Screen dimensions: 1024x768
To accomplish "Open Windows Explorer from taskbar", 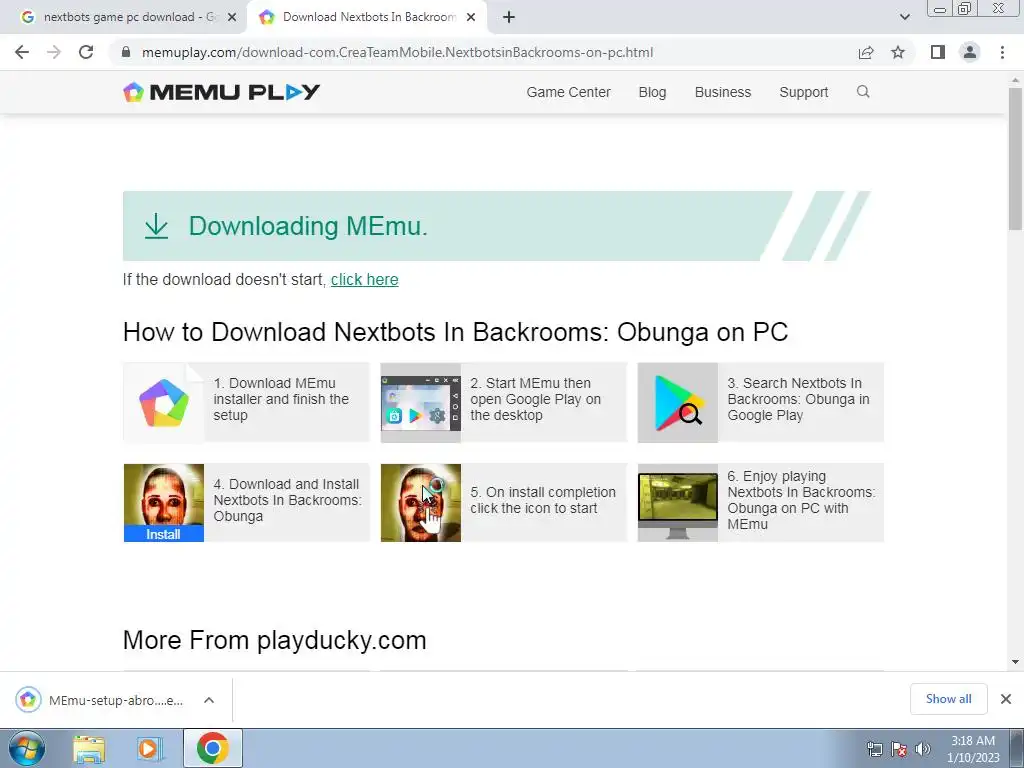I will point(89,748).
